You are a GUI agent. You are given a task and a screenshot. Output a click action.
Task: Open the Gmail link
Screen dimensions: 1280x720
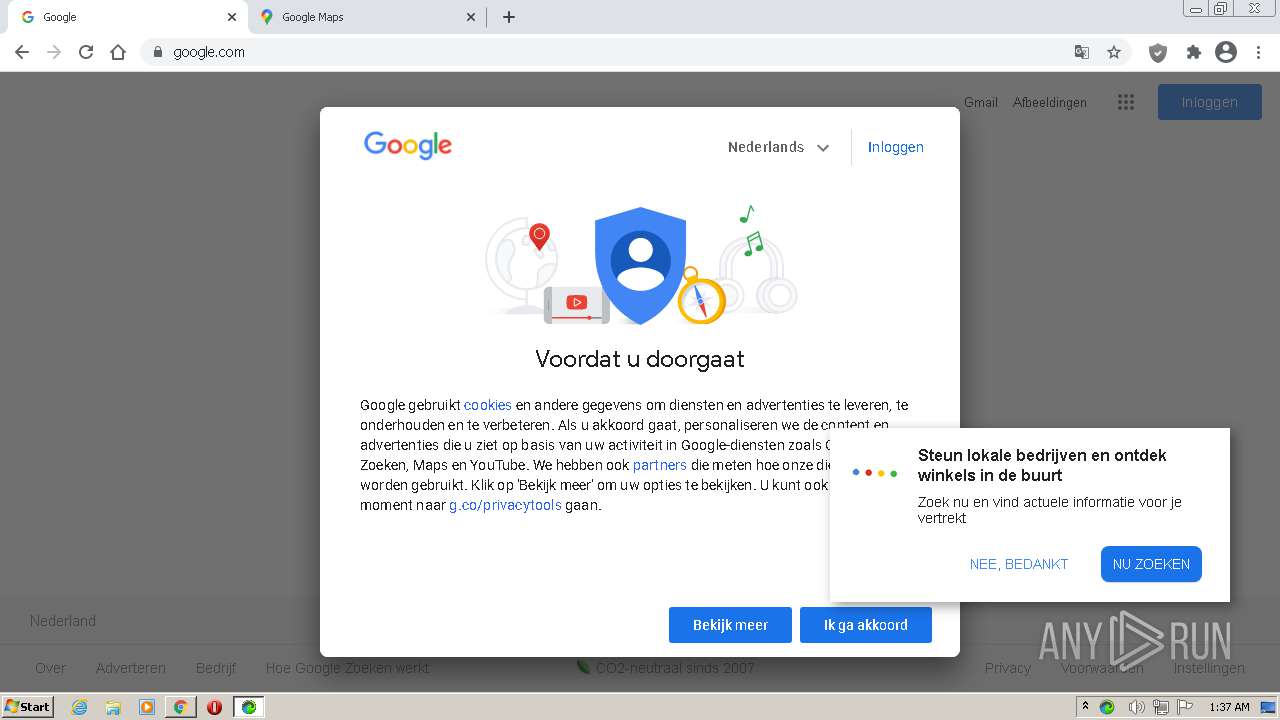click(x=981, y=102)
